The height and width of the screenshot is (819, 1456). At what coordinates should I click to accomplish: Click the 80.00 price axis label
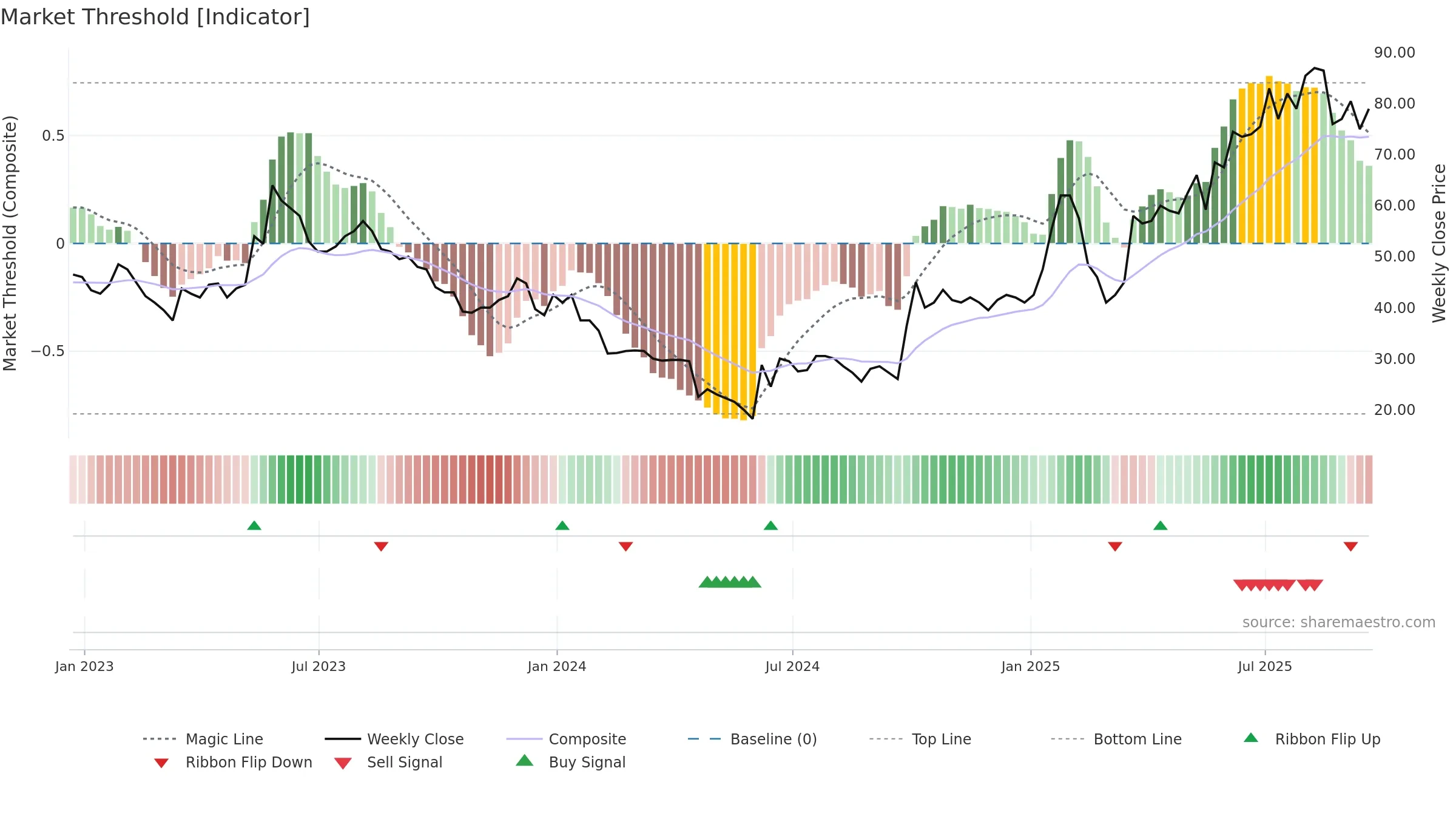[x=1395, y=104]
